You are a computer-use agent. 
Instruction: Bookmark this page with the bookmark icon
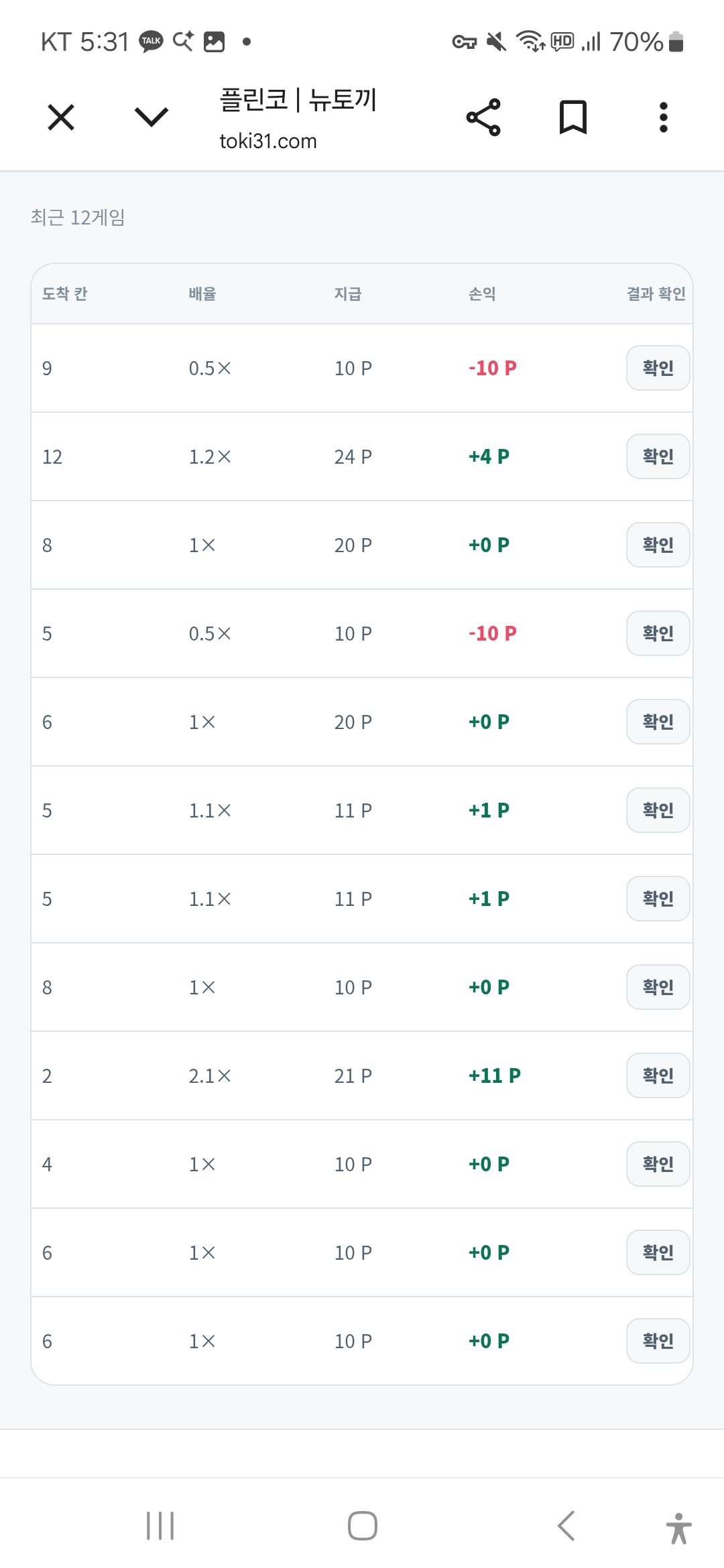[573, 117]
